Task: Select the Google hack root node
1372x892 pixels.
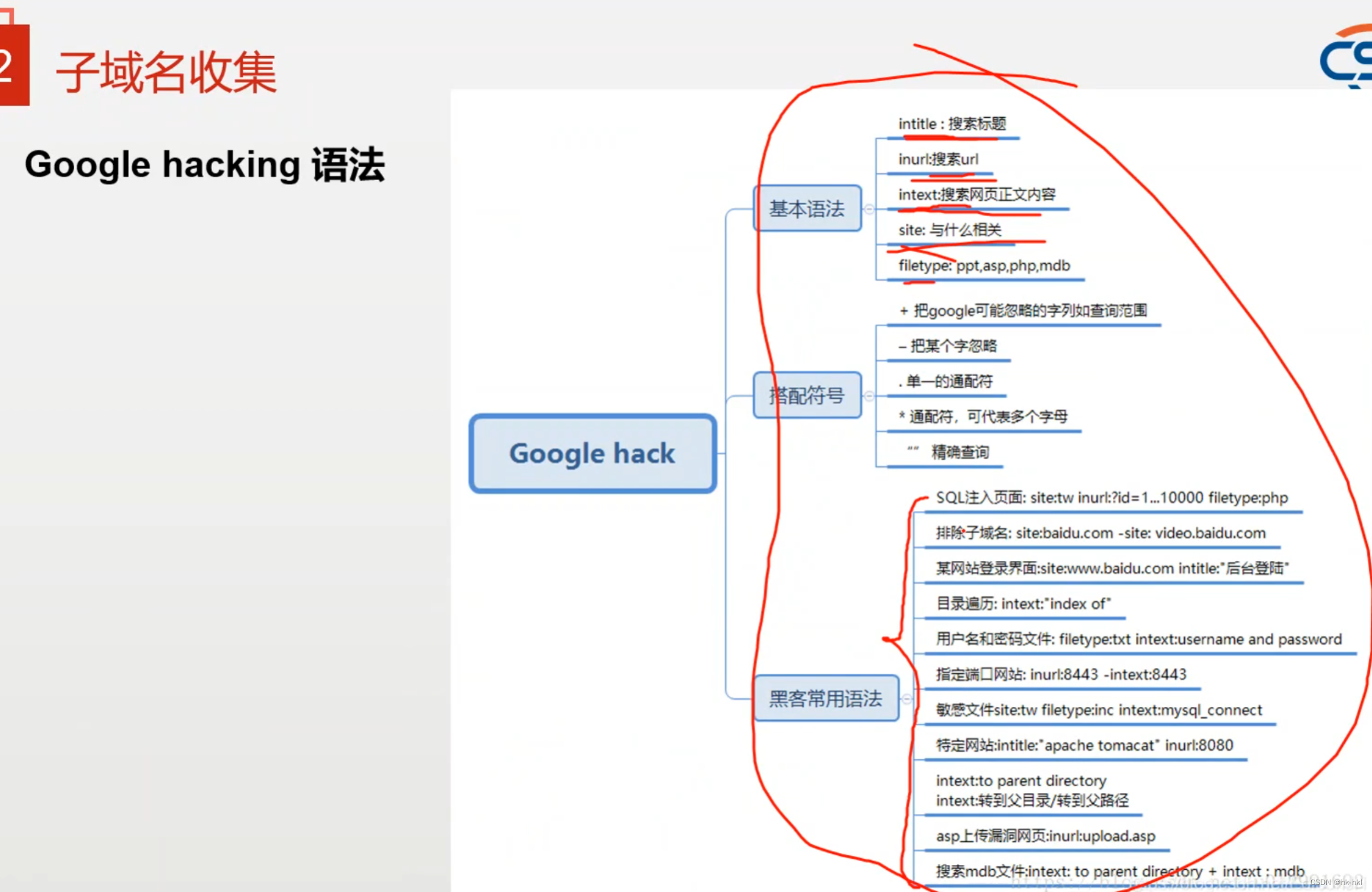Action: pyautogui.click(x=593, y=454)
